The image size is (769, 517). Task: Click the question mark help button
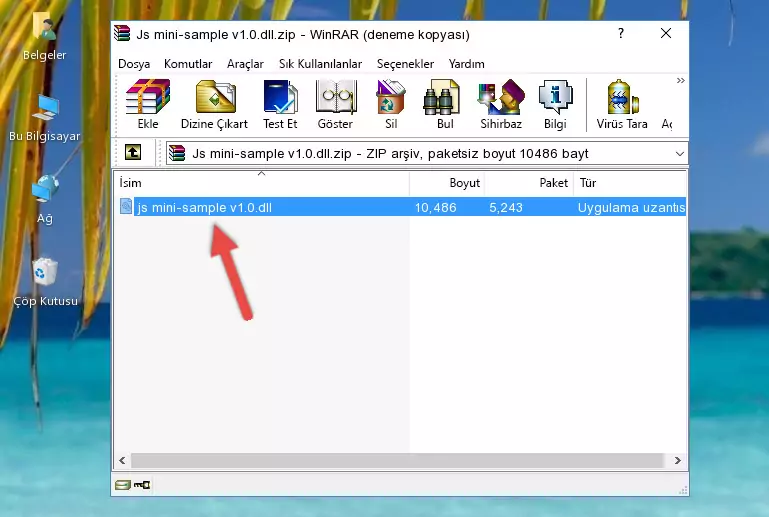[x=621, y=33]
